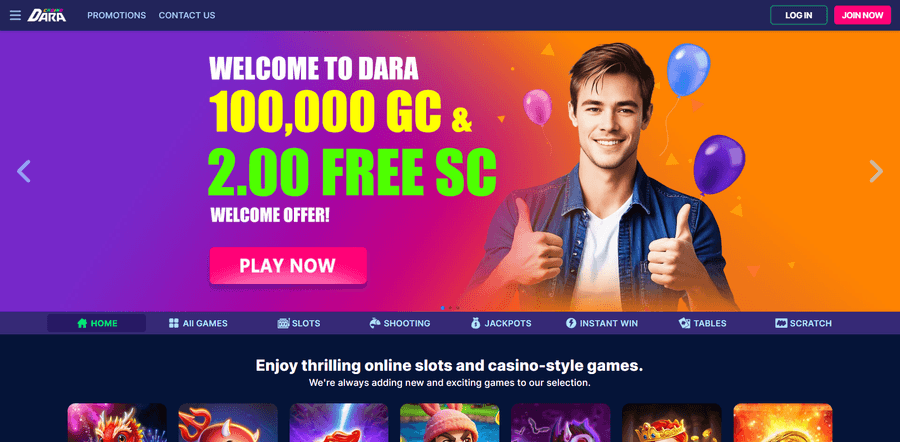Go to previous banner slide arrow
The height and width of the screenshot is (442, 900).
[24, 171]
